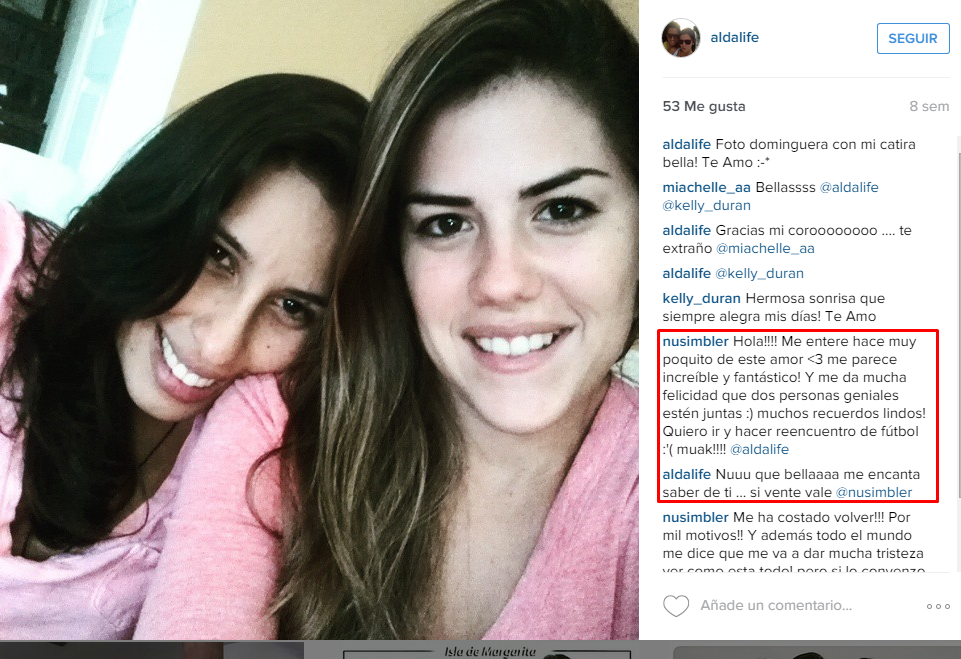Image resolution: width=961 pixels, height=659 pixels.
Task: Click @miachelle_aa mention in aldalife reply
Action: pos(765,248)
